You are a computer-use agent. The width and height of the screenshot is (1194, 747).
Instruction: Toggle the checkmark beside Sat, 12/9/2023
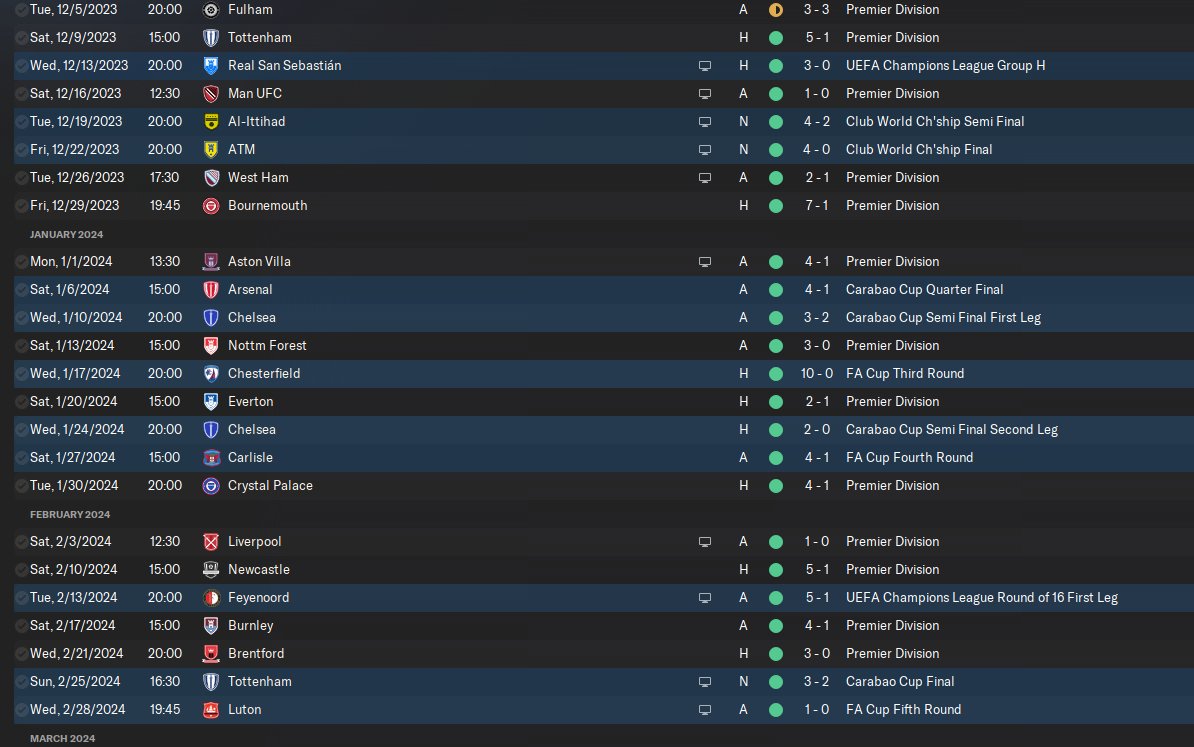click(21, 38)
